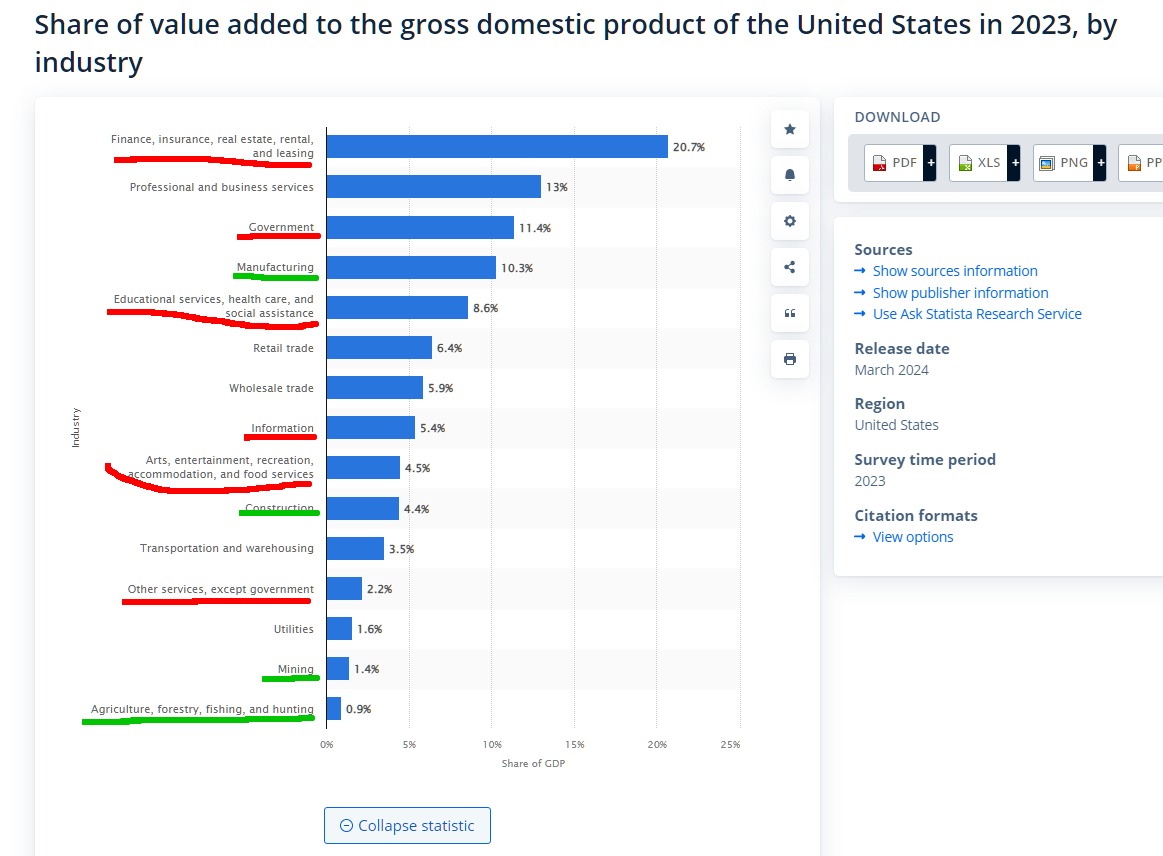1163x856 pixels.
Task: Click the star favorite icon
Action: click(790, 129)
